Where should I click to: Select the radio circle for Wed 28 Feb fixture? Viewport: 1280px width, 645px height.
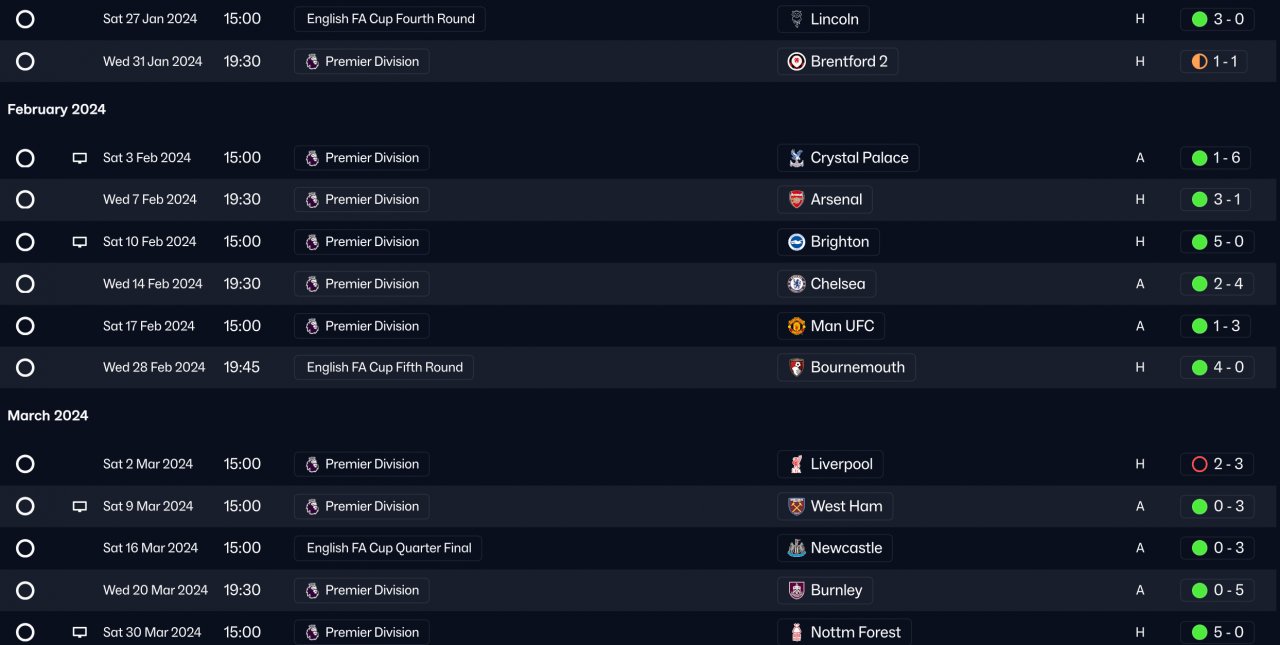click(x=25, y=368)
